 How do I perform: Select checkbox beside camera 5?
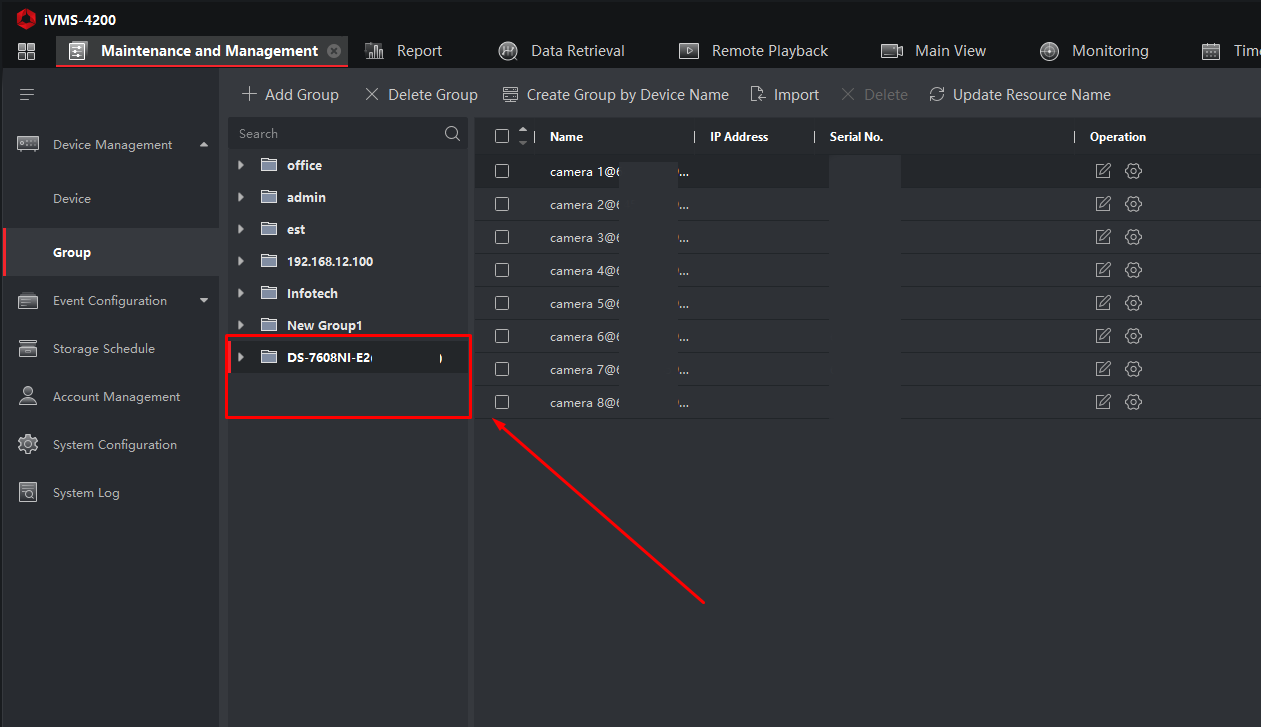[502, 303]
